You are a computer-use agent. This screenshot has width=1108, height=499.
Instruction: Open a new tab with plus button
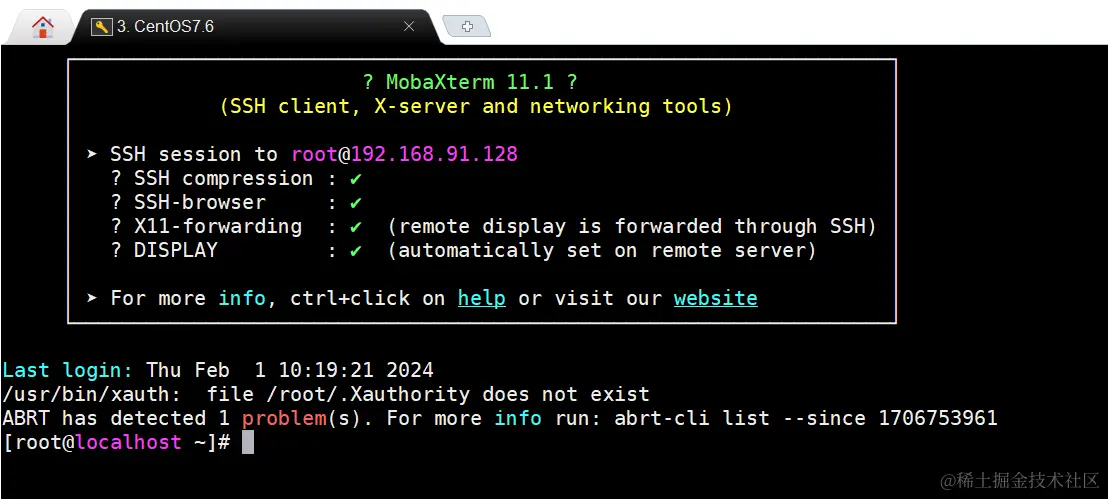click(467, 27)
